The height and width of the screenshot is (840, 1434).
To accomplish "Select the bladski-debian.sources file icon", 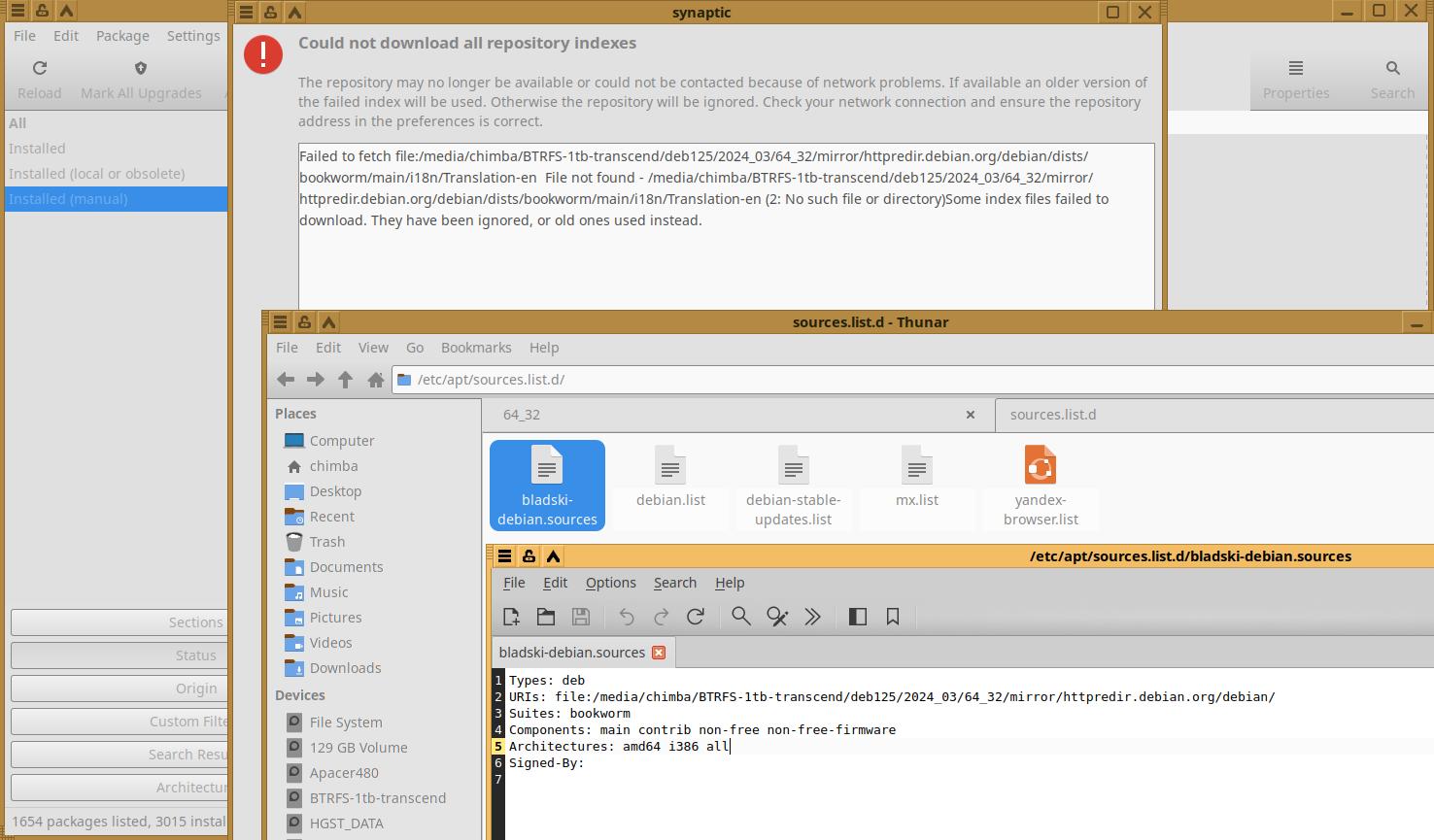I will pyautogui.click(x=547, y=466).
